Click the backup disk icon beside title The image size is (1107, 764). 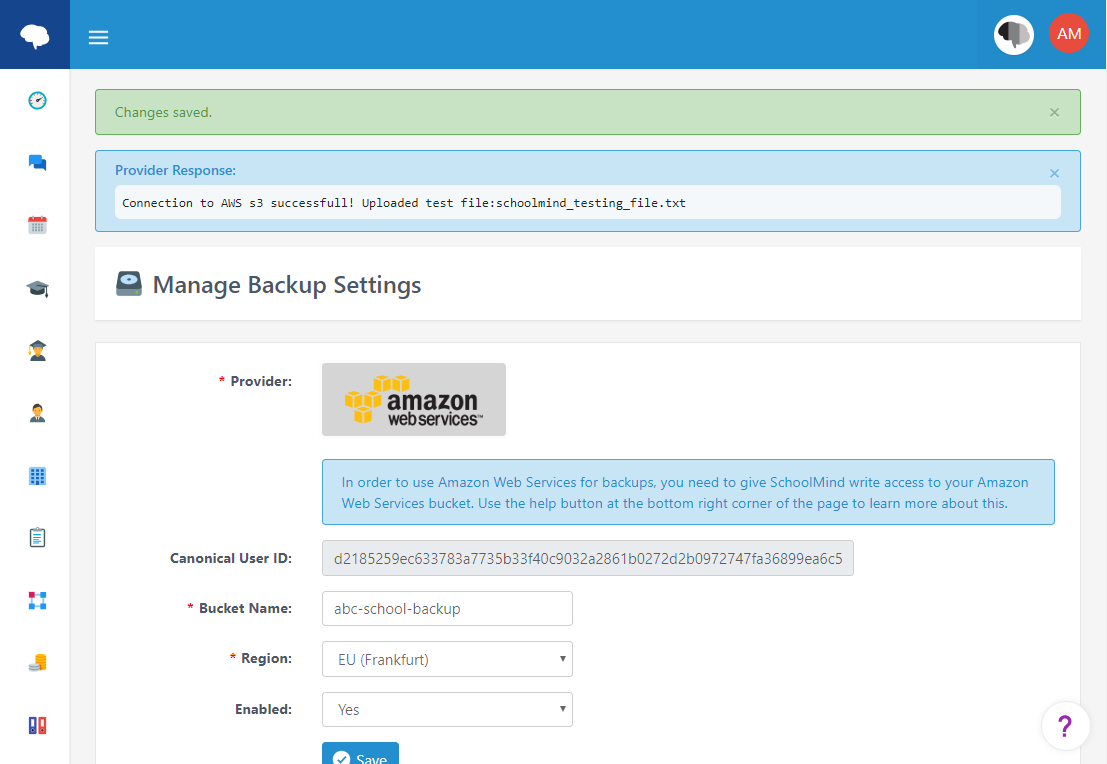click(129, 284)
